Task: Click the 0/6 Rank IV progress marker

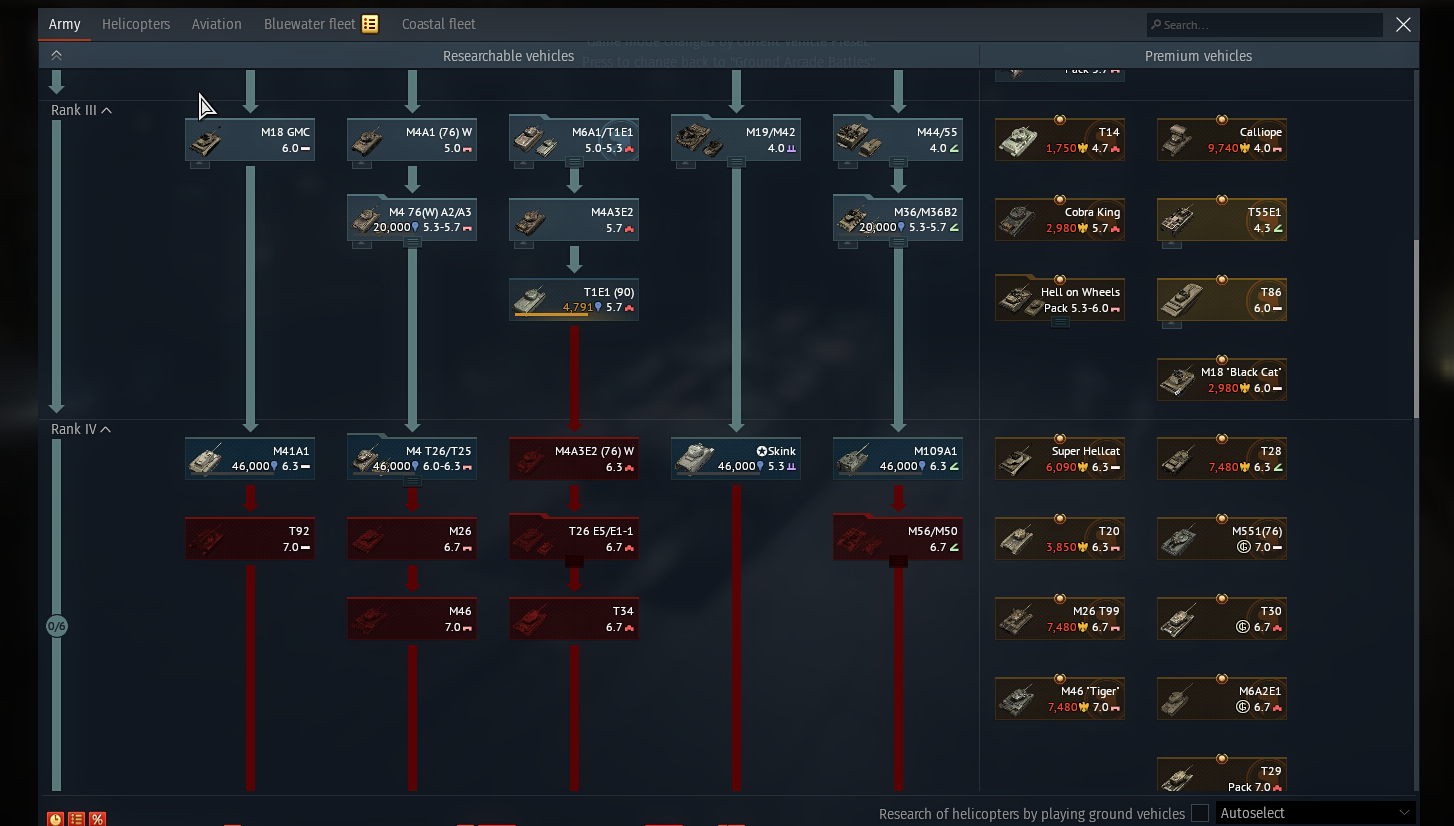Action: coord(57,627)
